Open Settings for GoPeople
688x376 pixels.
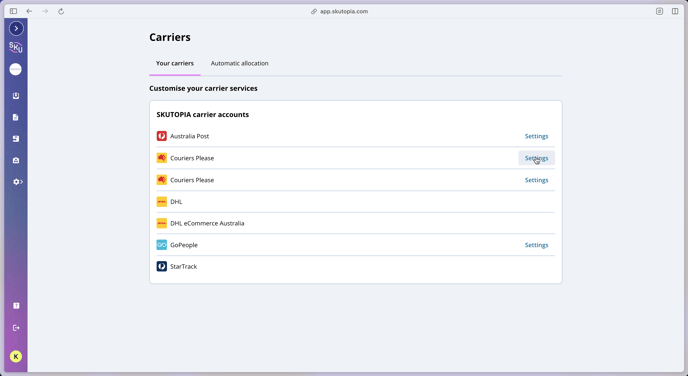point(537,245)
